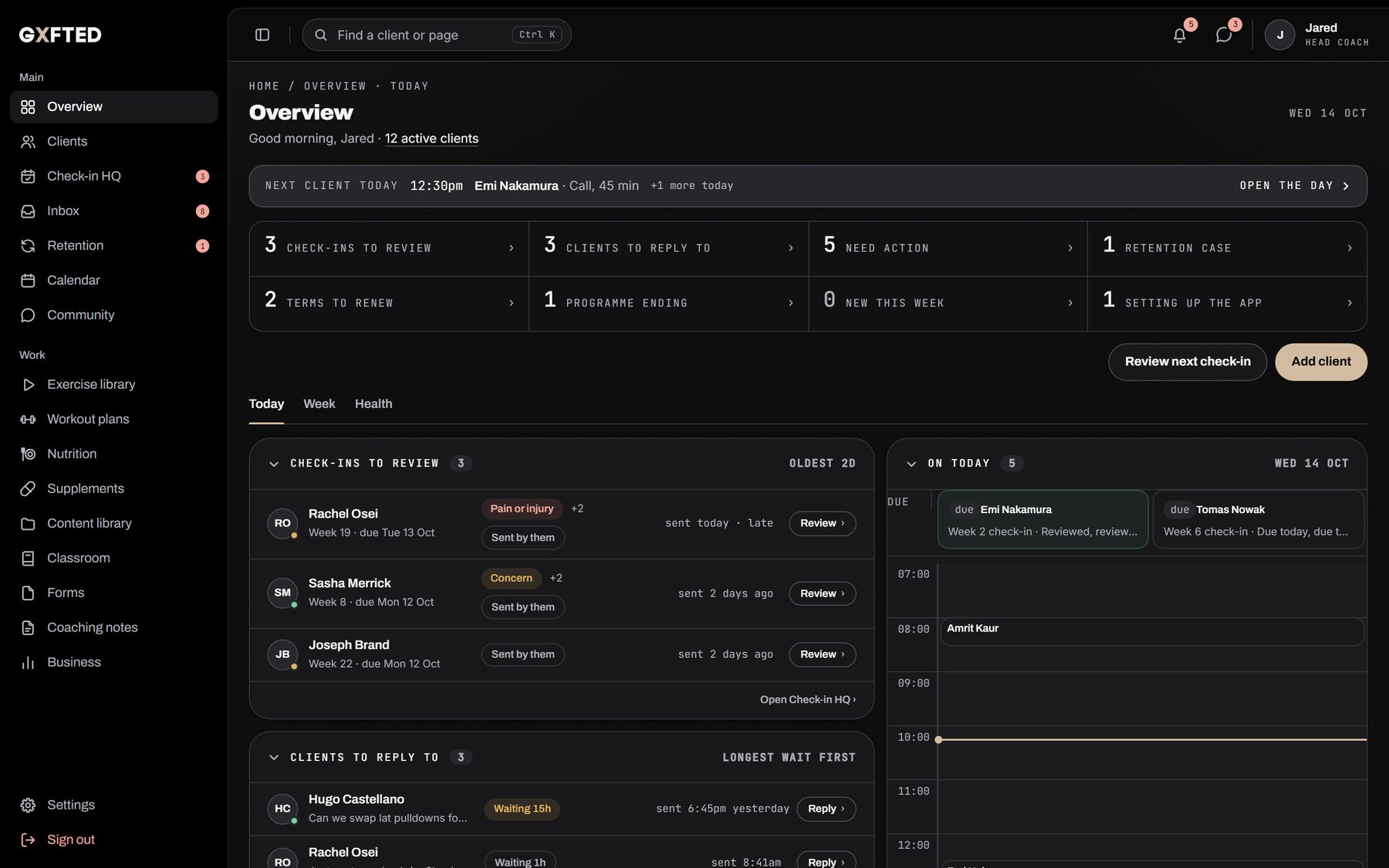Open the Business page
Image resolution: width=1389 pixels, height=868 pixels.
(x=113, y=662)
